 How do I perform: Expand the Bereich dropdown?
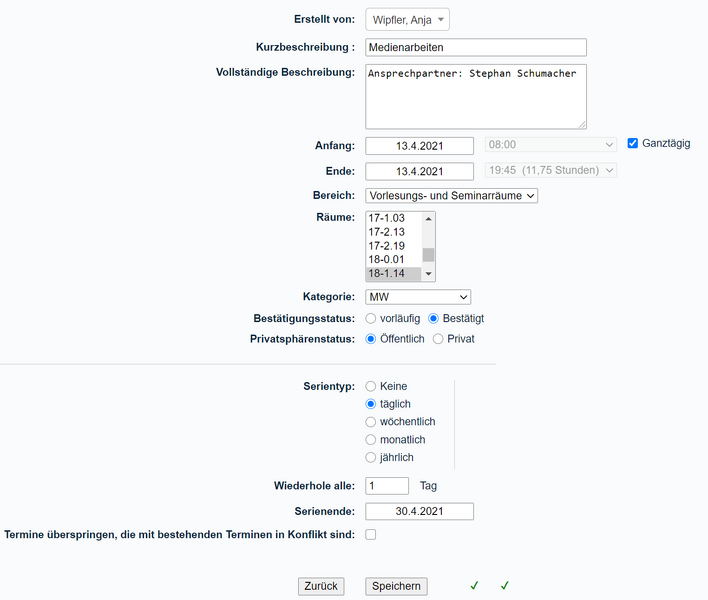451,196
